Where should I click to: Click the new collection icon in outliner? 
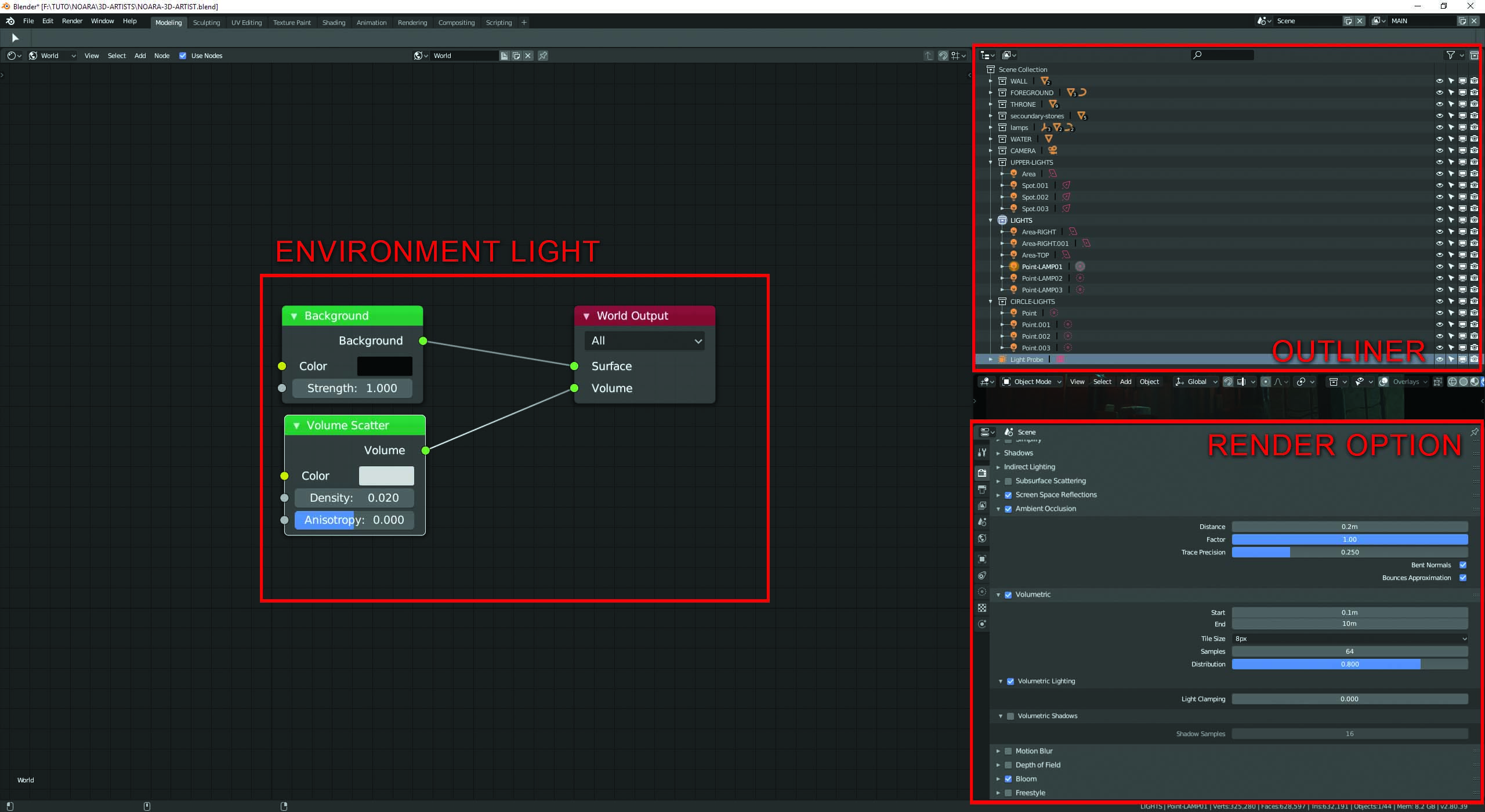point(1474,55)
